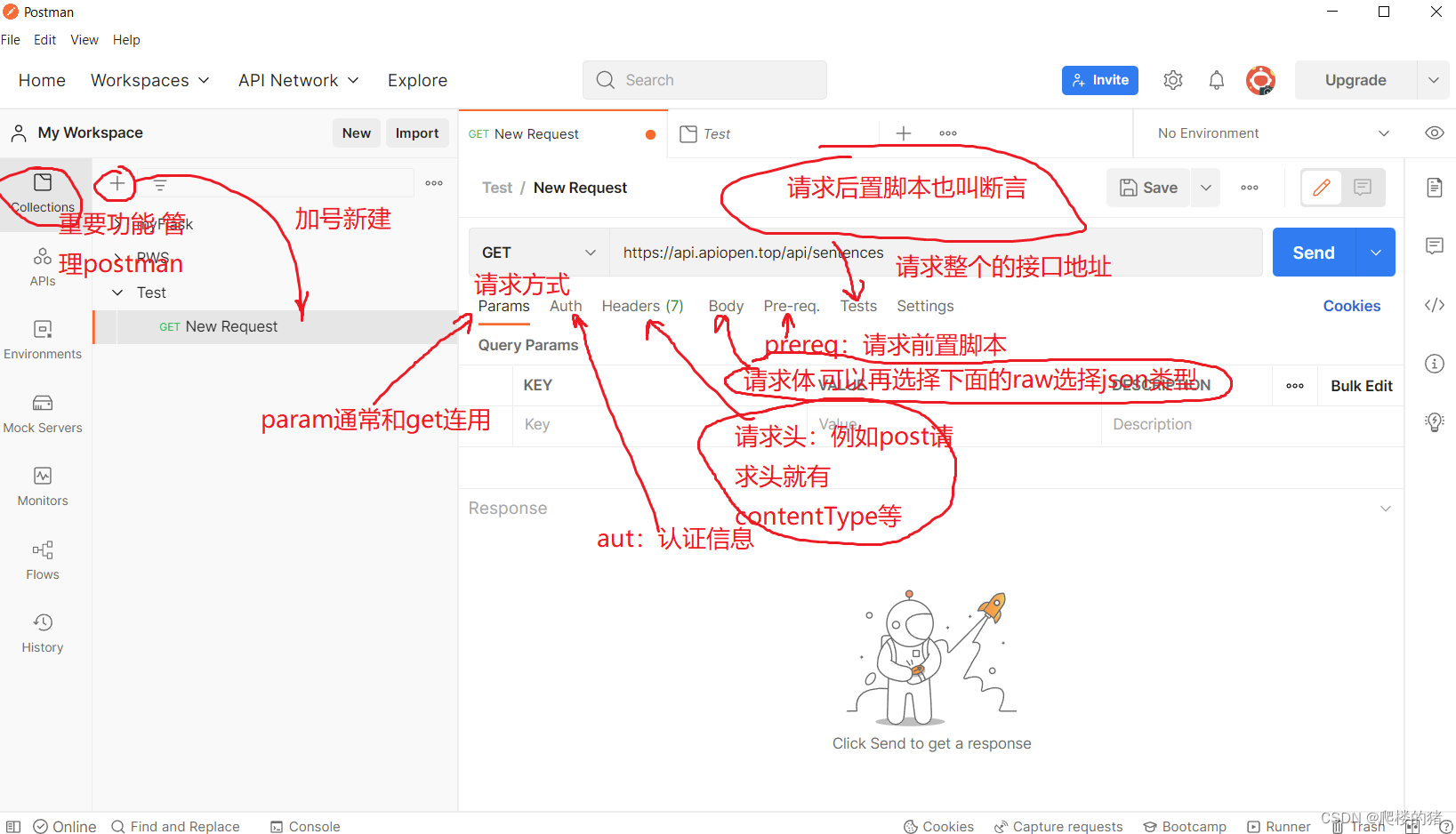Click the New button in workspace
Screen dimensions: 1456x834
[x=357, y=132]
